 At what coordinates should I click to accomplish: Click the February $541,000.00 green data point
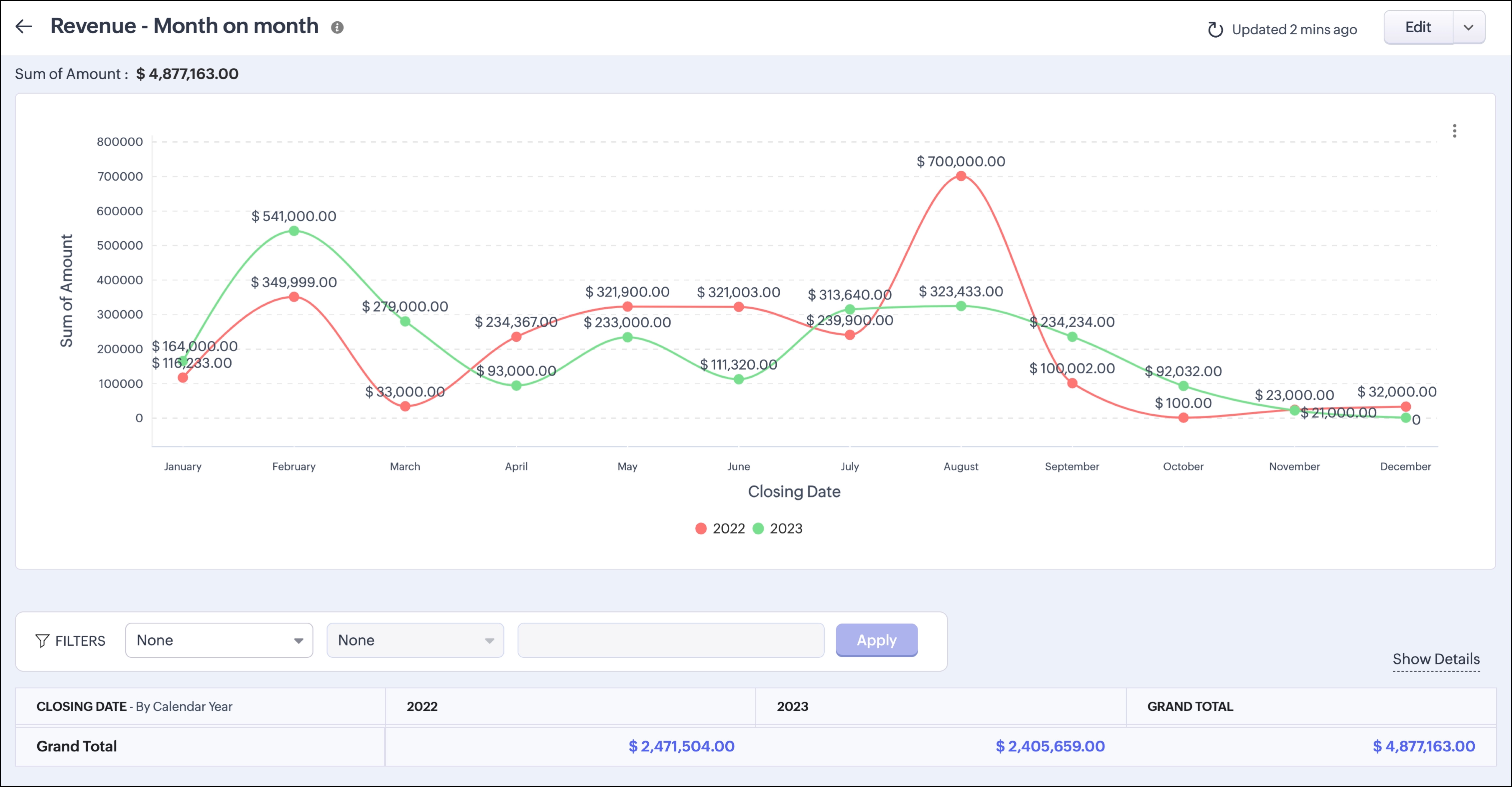pos(294,231)
